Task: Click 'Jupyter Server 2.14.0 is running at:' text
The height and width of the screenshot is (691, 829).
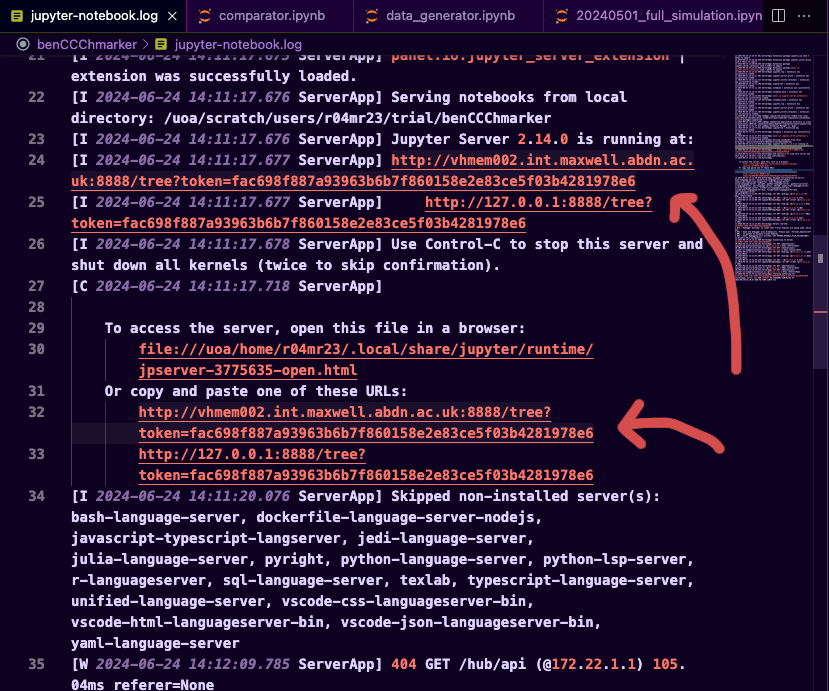Action: pyautogui.click(x=542, y=139)
